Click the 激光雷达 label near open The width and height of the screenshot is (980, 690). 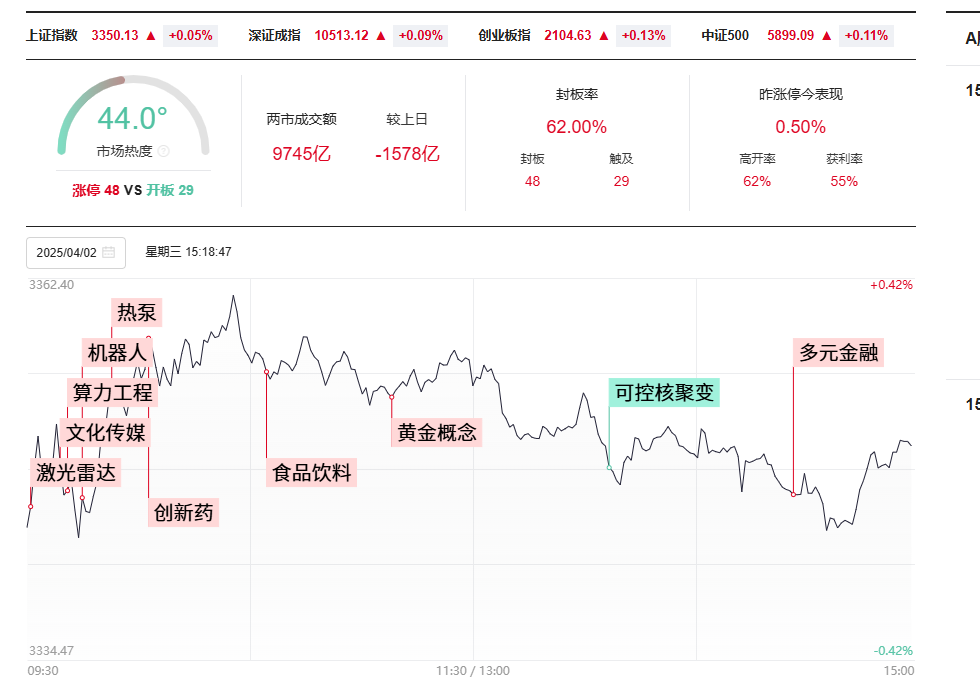click(76, 473)
